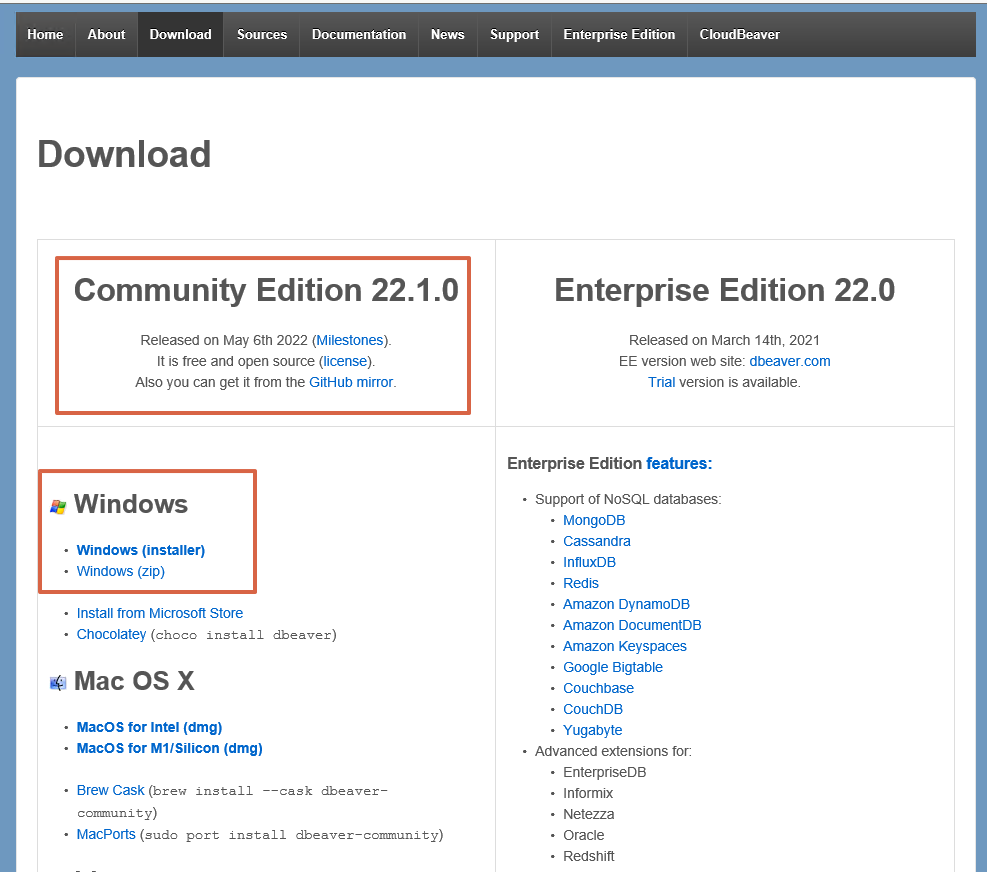Open the MacPorts link

pos(106,834)
